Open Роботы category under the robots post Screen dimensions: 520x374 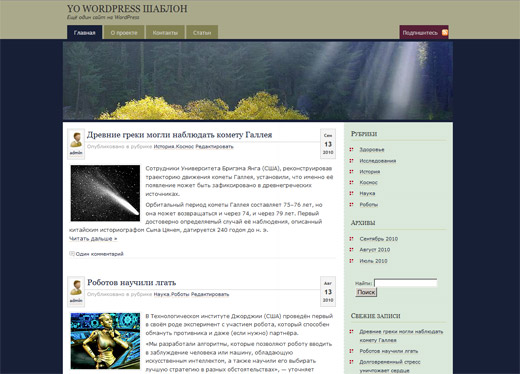[x=180, y=294]
